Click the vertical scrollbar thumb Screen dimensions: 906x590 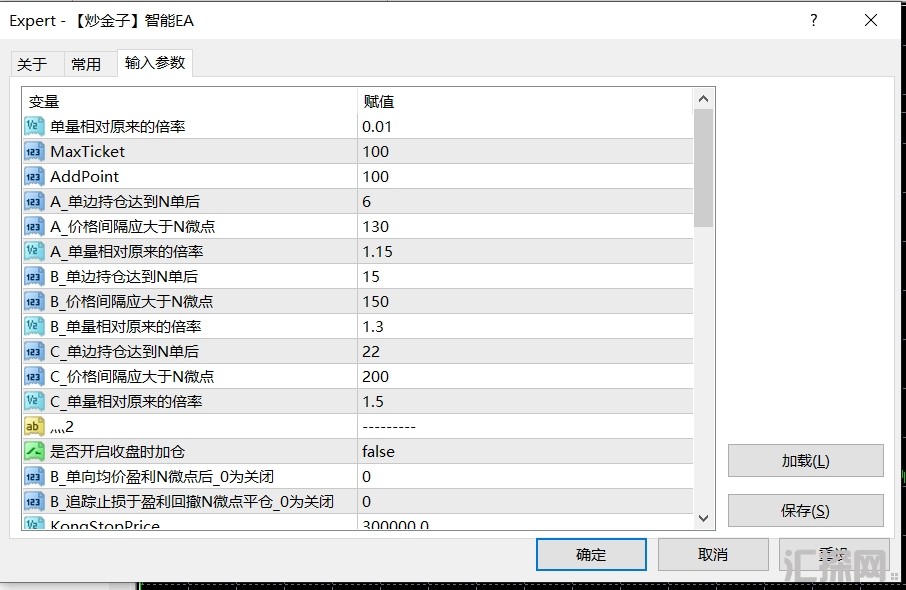pyautogui.click(x=703, y=167)
